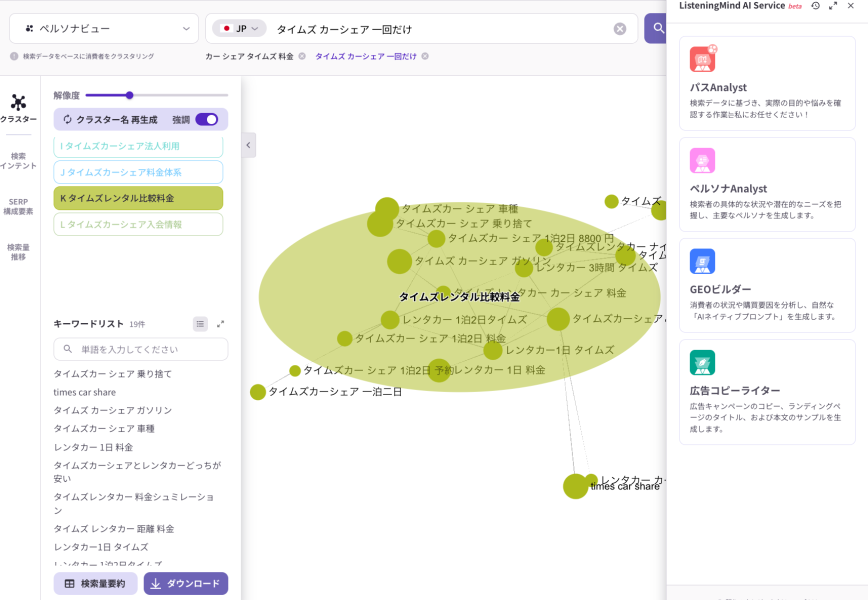Click keyword タイムズカー シェア 車種 in list
Screen dimensions: 868x600
(104, 429)
